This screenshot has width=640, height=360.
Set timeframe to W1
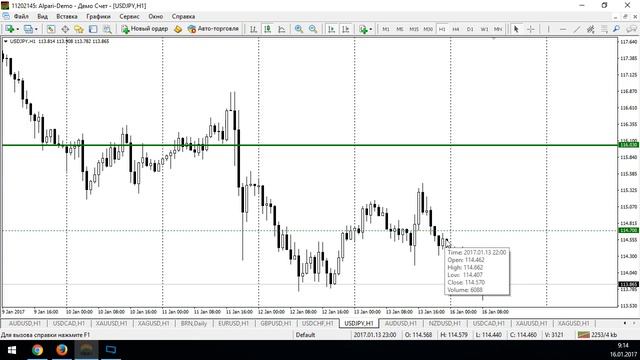[484, 29]
